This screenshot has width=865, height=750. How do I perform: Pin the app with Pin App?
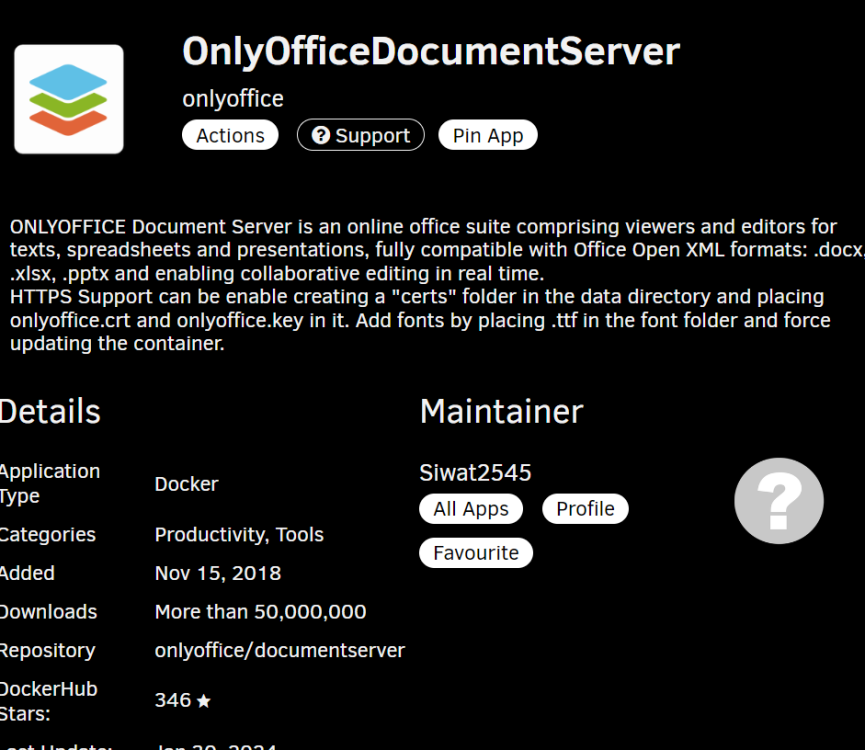[x=488, y=135]
